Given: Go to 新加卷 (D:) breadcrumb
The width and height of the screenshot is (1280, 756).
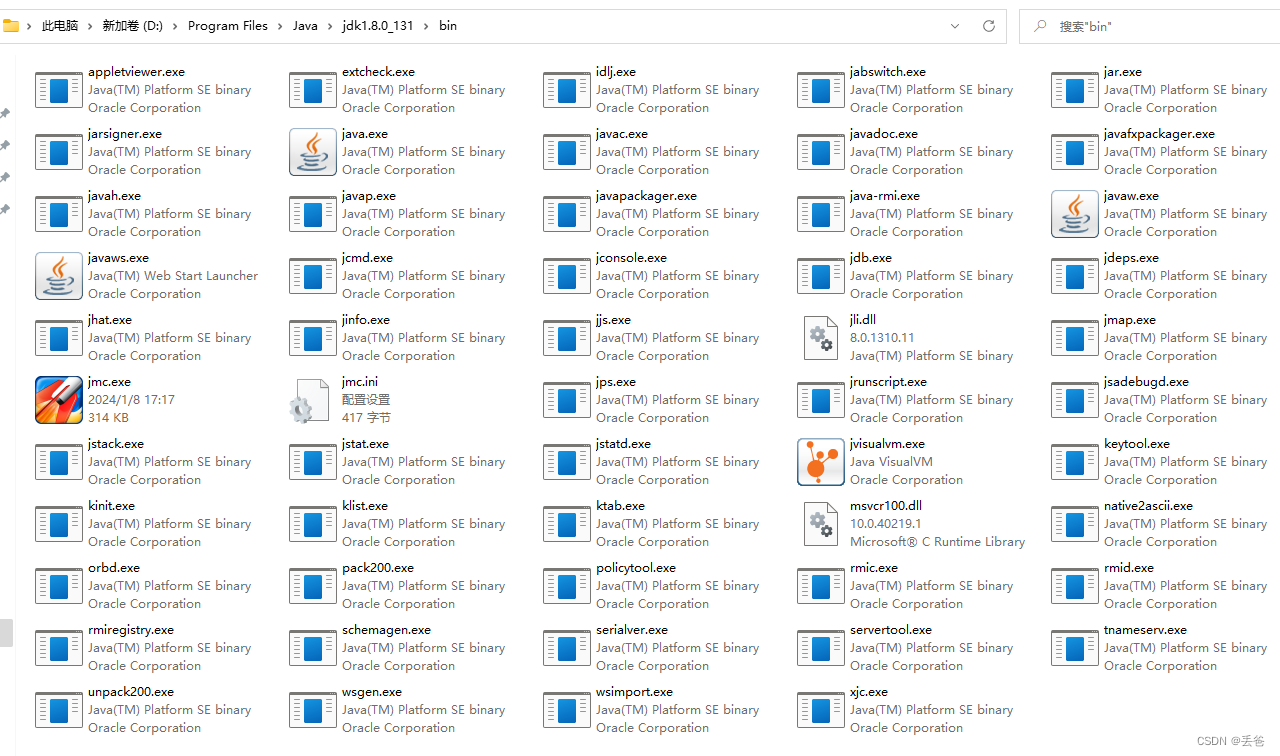Looking at the screenshot, I should [x=133, y=26].
